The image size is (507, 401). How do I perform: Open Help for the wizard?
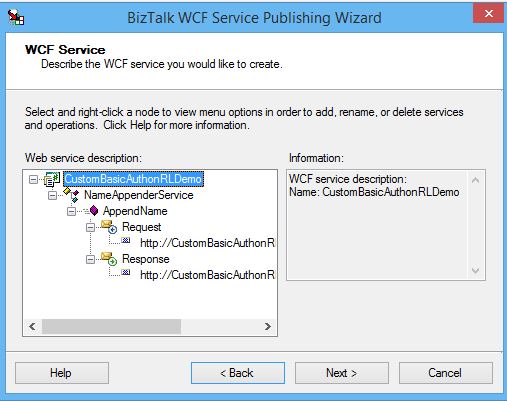tap(62, 373)
